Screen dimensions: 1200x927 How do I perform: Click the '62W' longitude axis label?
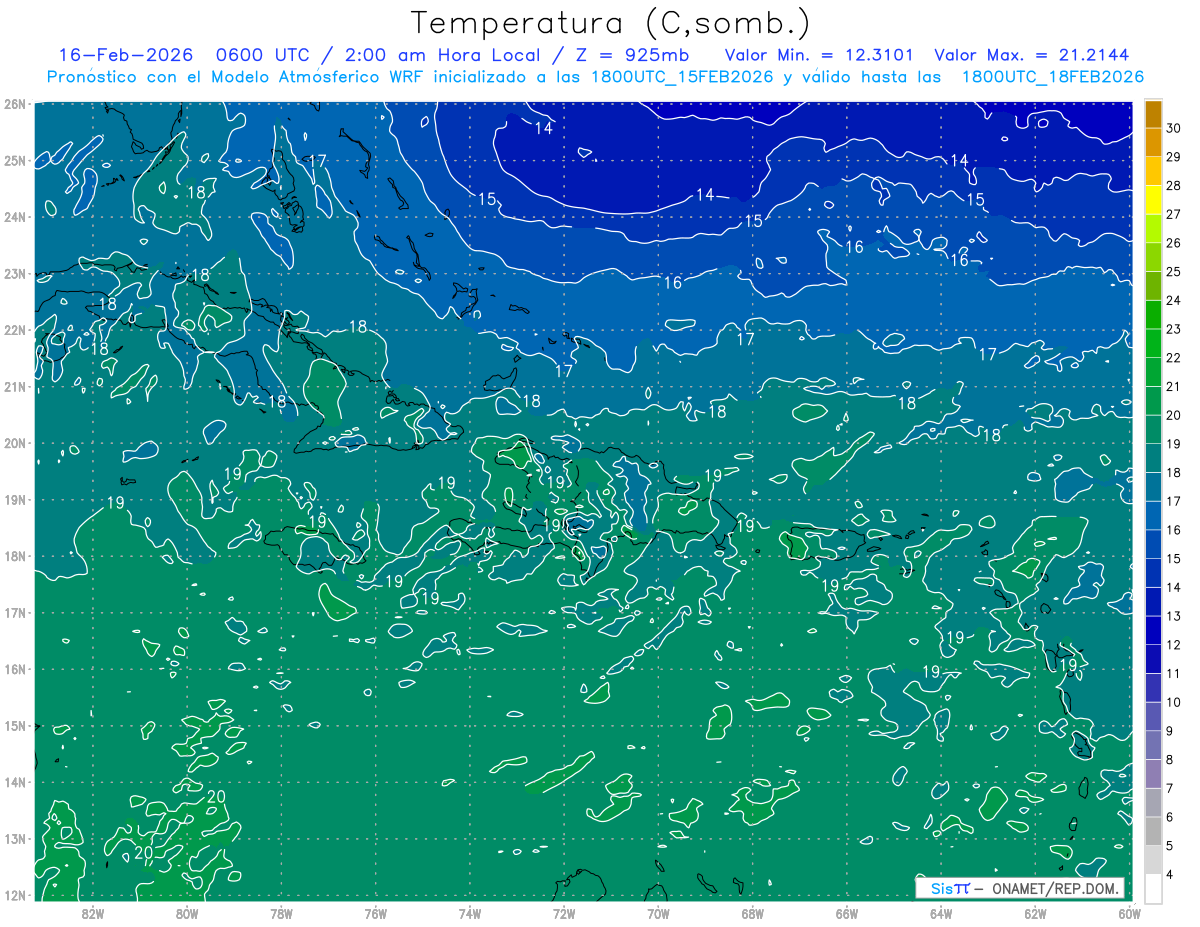(1035, 912)
